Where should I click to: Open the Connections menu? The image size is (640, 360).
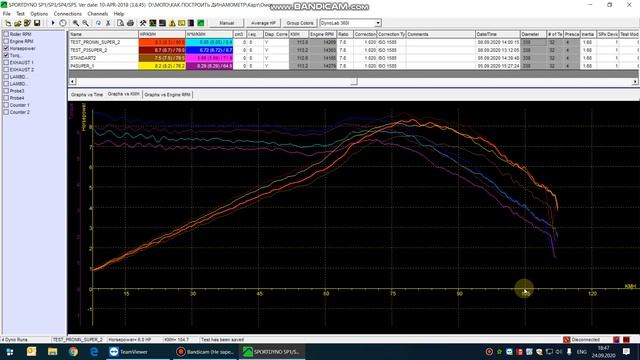coord(68,13)
